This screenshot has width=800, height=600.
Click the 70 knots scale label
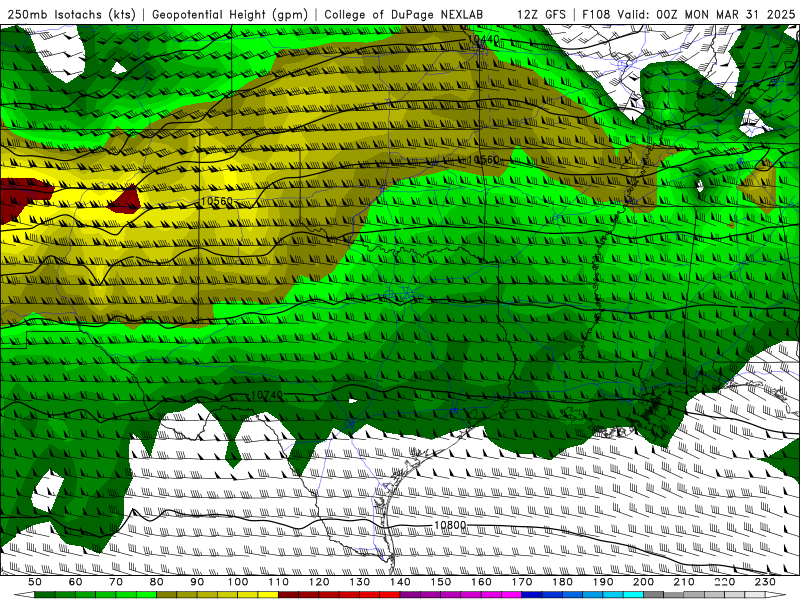click(x=116, y=582)
